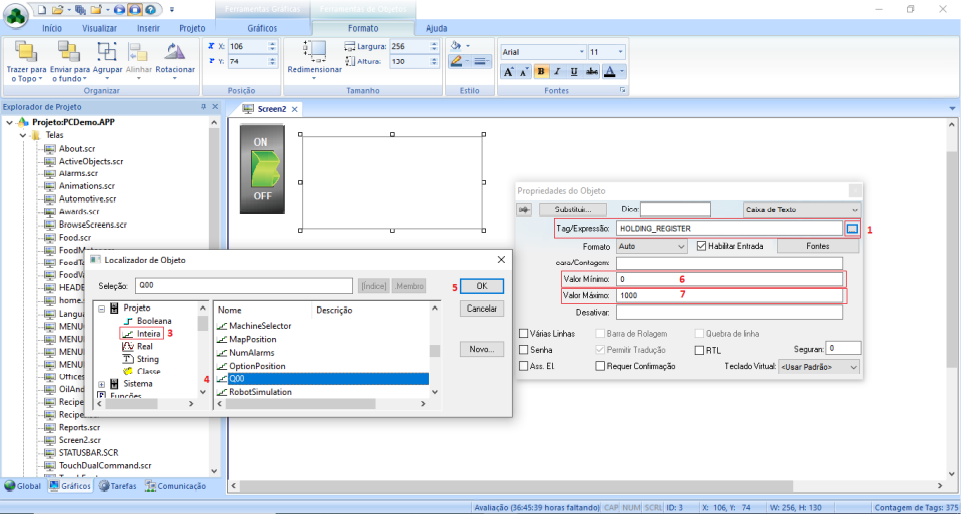Screen dimensions: 961x516
Task: Toggle bold font formatting
Action: 541,71
